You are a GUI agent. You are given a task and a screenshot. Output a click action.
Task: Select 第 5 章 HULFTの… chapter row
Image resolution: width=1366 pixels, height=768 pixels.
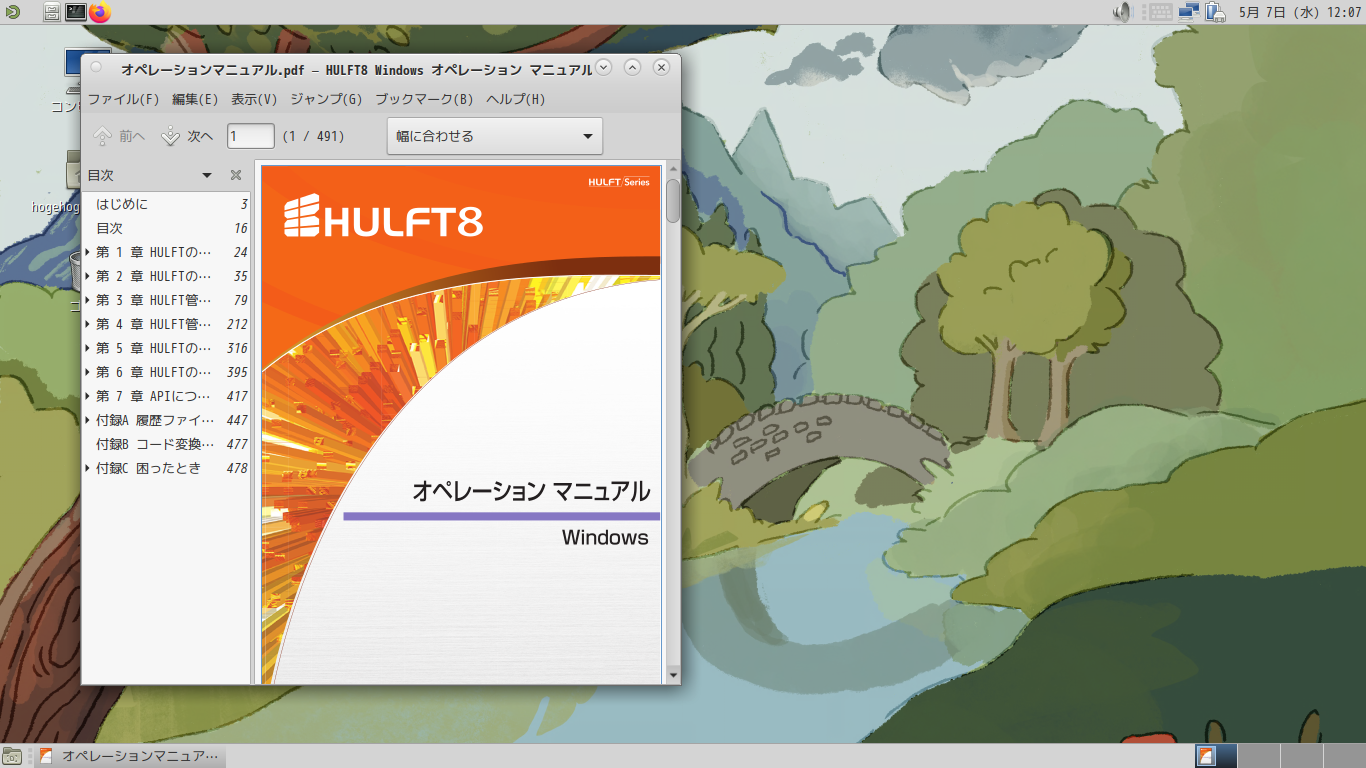tap(166, 348)
